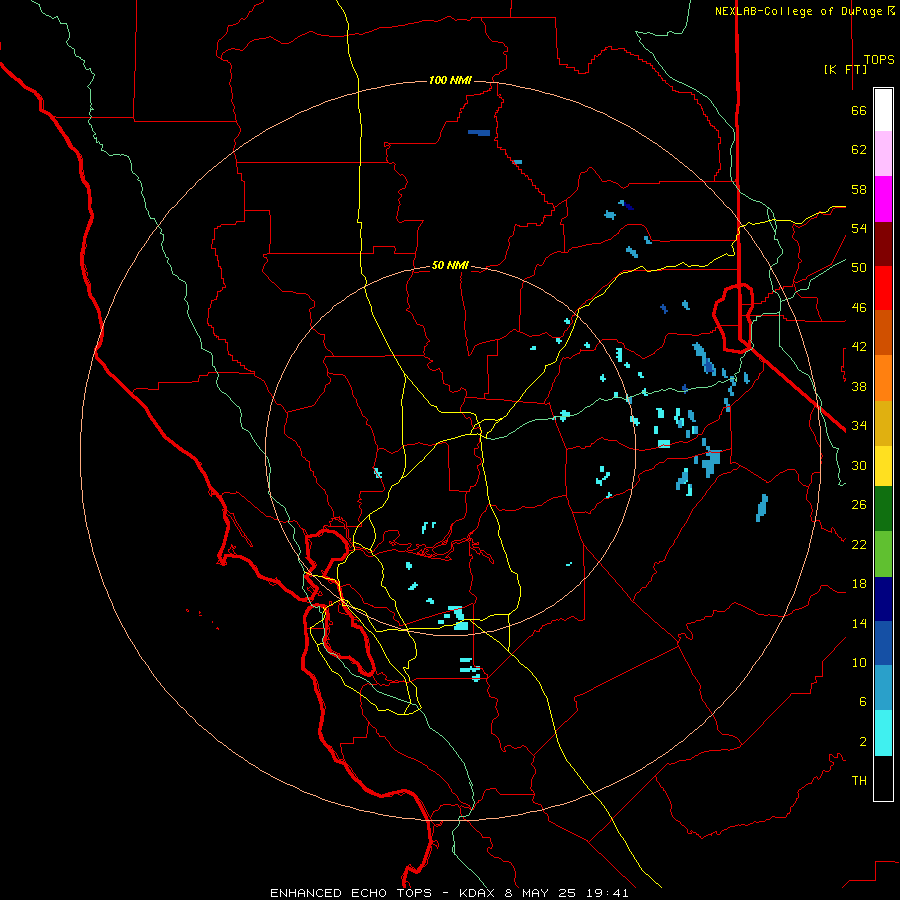Click the '14' legend value label
900x900 pixels.
(x=859, y=623)
